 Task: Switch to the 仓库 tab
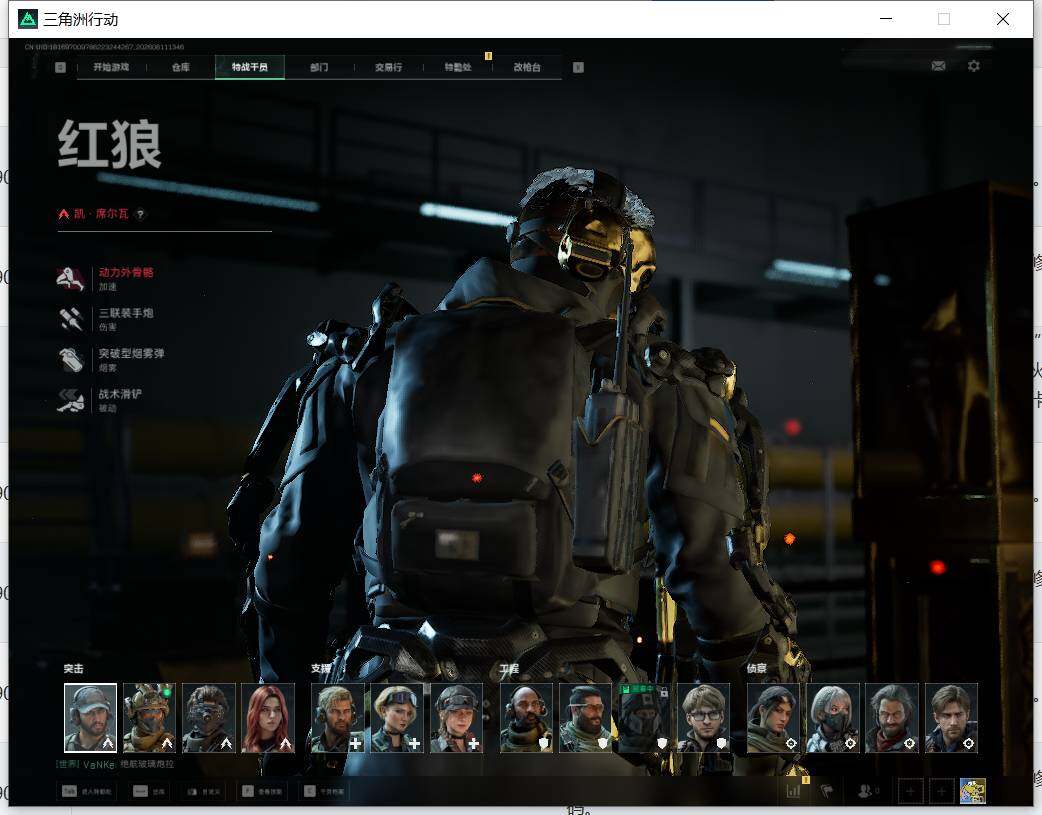click(x=181, y=67)
